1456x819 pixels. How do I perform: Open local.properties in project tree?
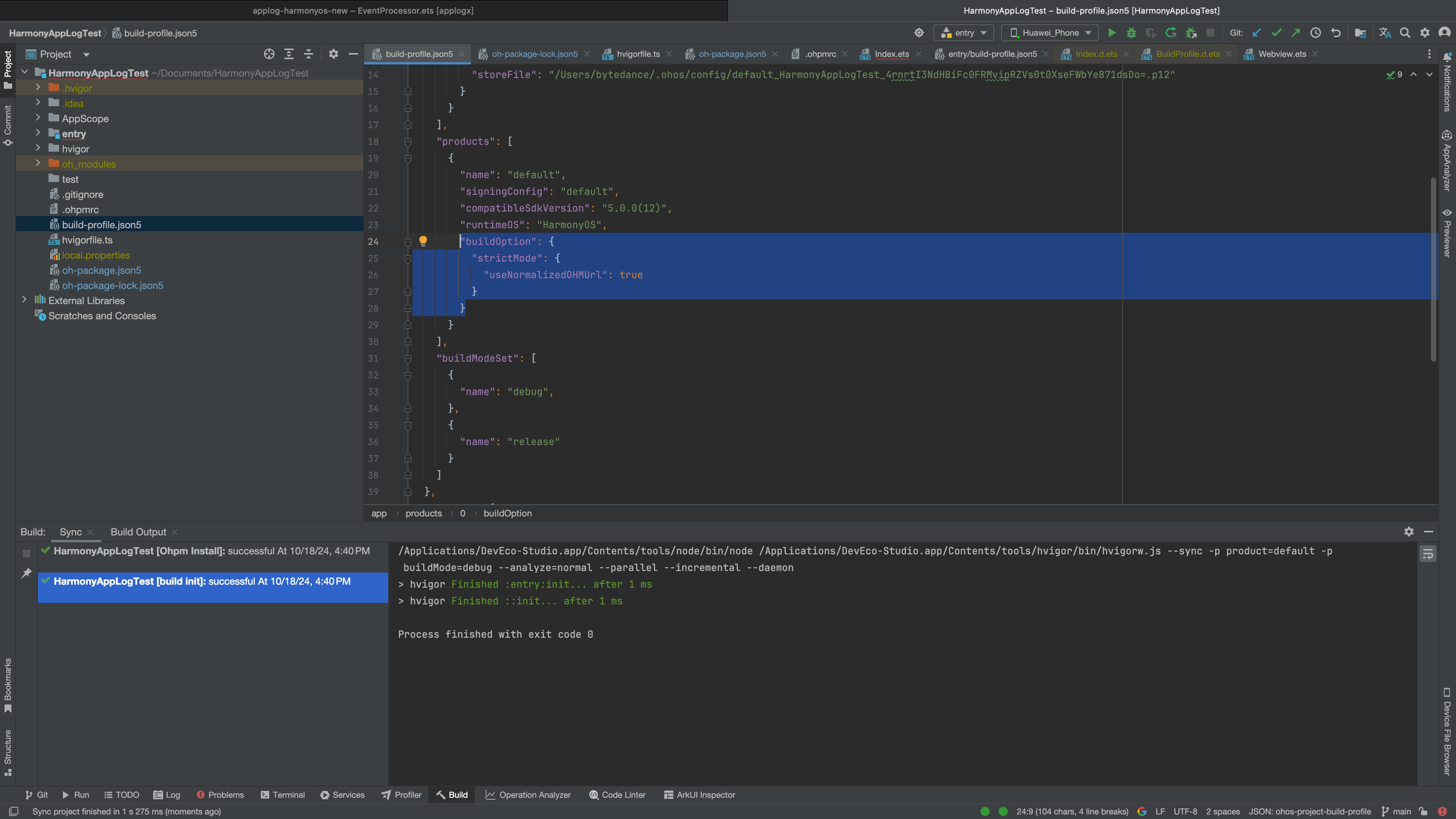(96, 255)
